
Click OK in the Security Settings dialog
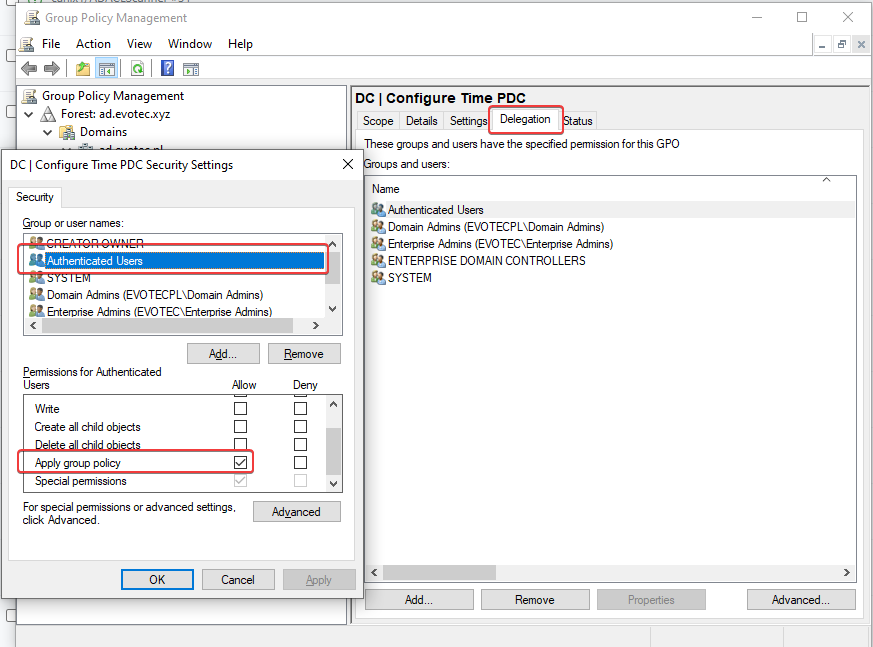[157, 580]
